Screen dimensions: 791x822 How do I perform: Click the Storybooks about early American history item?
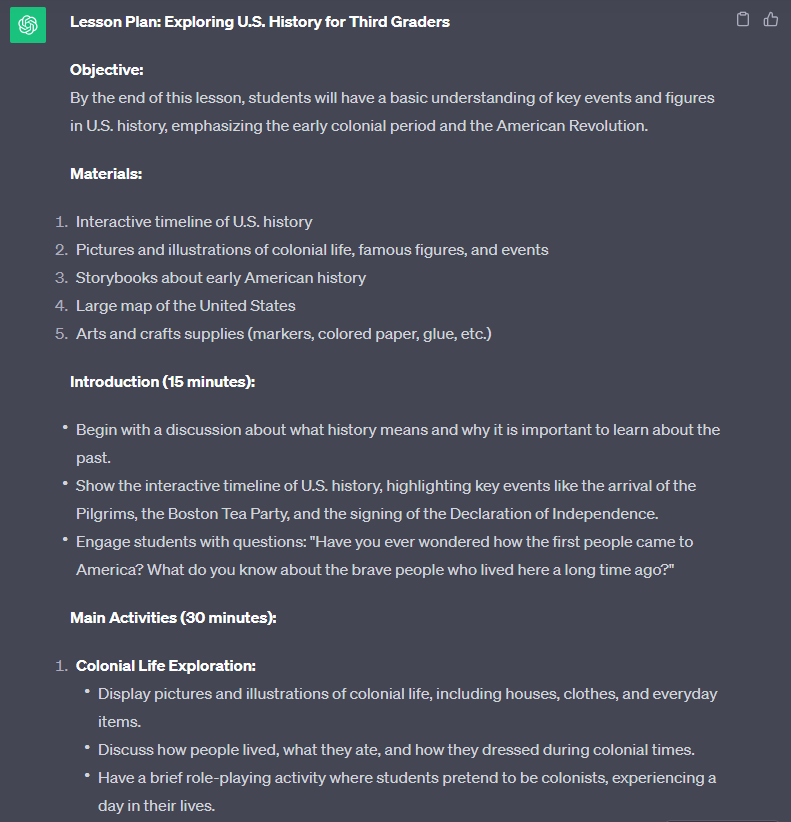[221, 278]
